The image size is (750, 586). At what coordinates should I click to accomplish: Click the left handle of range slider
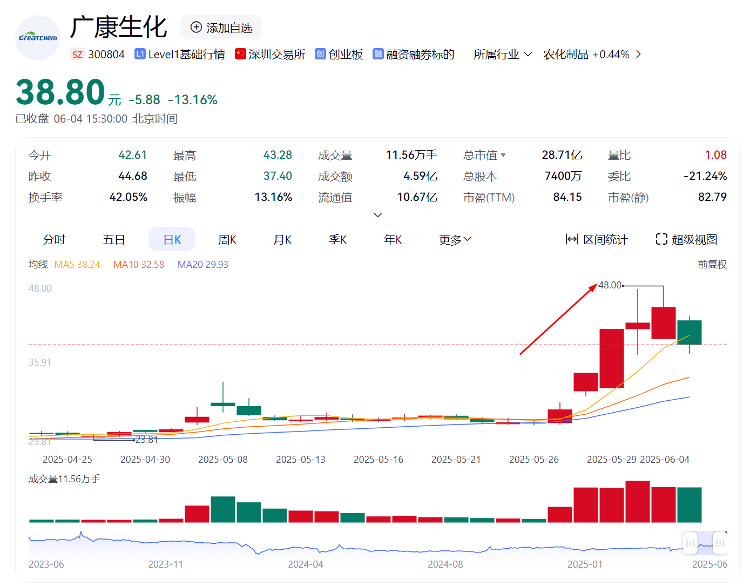690,542
